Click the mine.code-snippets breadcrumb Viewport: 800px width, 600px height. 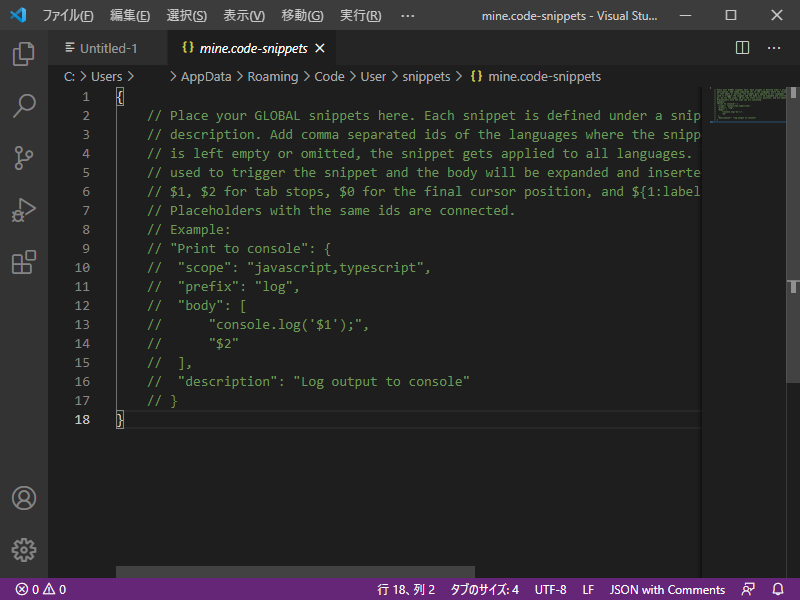point(536,77)
